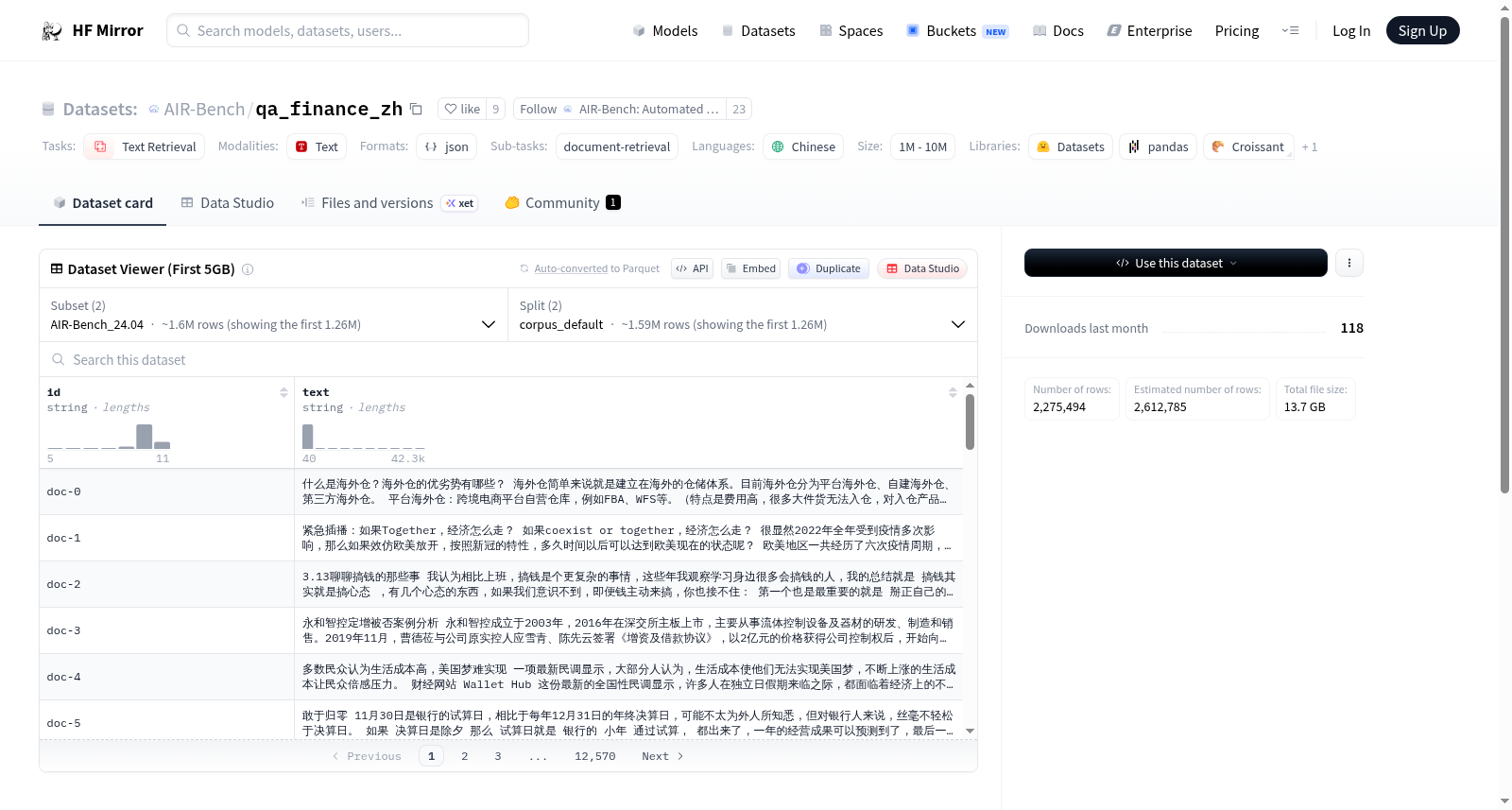Select the json format tag
Screen dimensions: 1512x810
pyautogui.click(x=446, y=146)
